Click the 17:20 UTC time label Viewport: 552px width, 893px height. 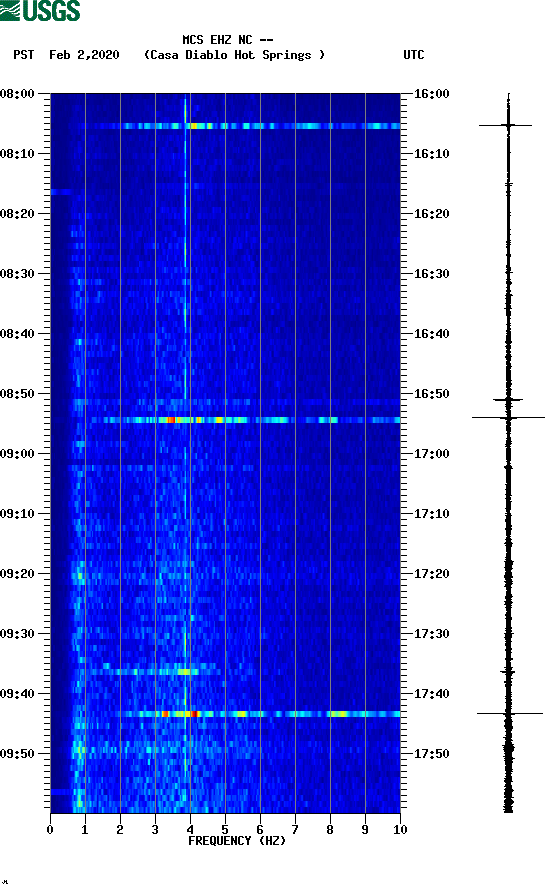point(432,574)
